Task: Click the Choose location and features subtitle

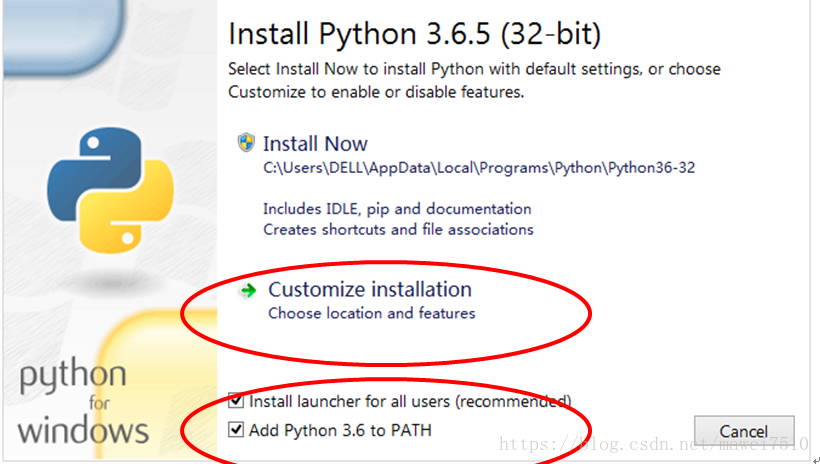Action: (371, 313)
